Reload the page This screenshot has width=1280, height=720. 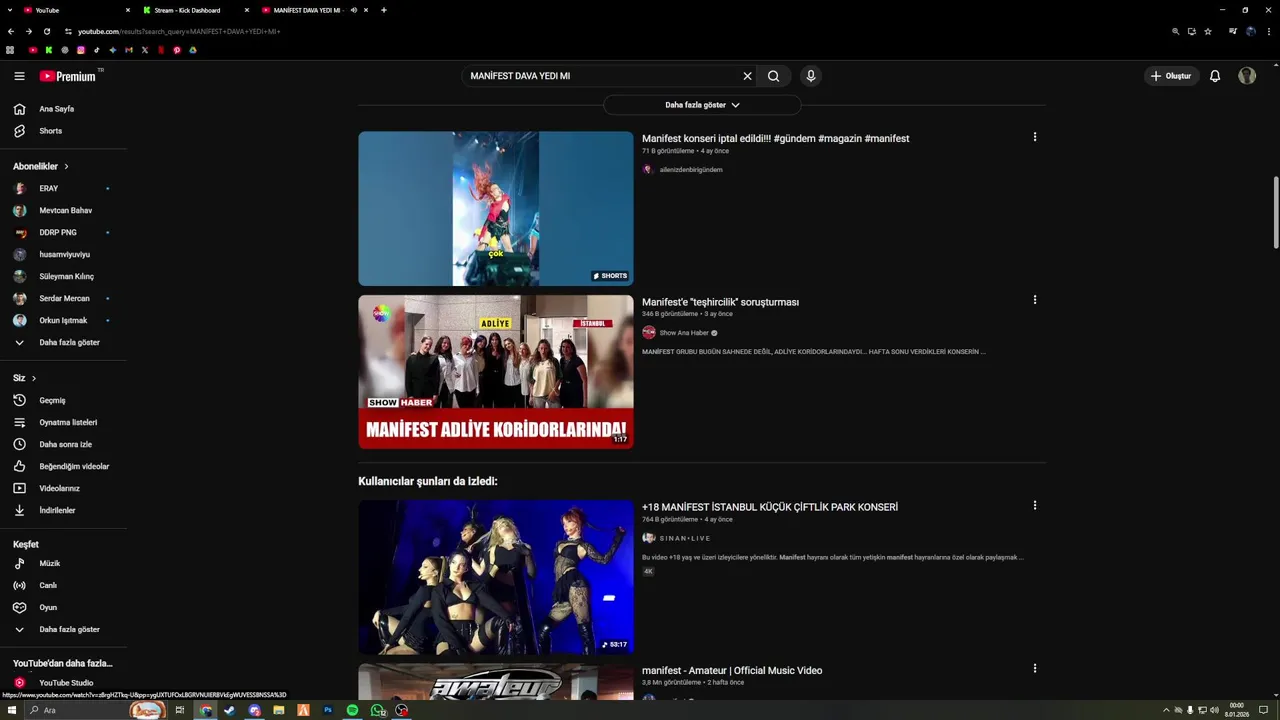[x=47, y=31]
